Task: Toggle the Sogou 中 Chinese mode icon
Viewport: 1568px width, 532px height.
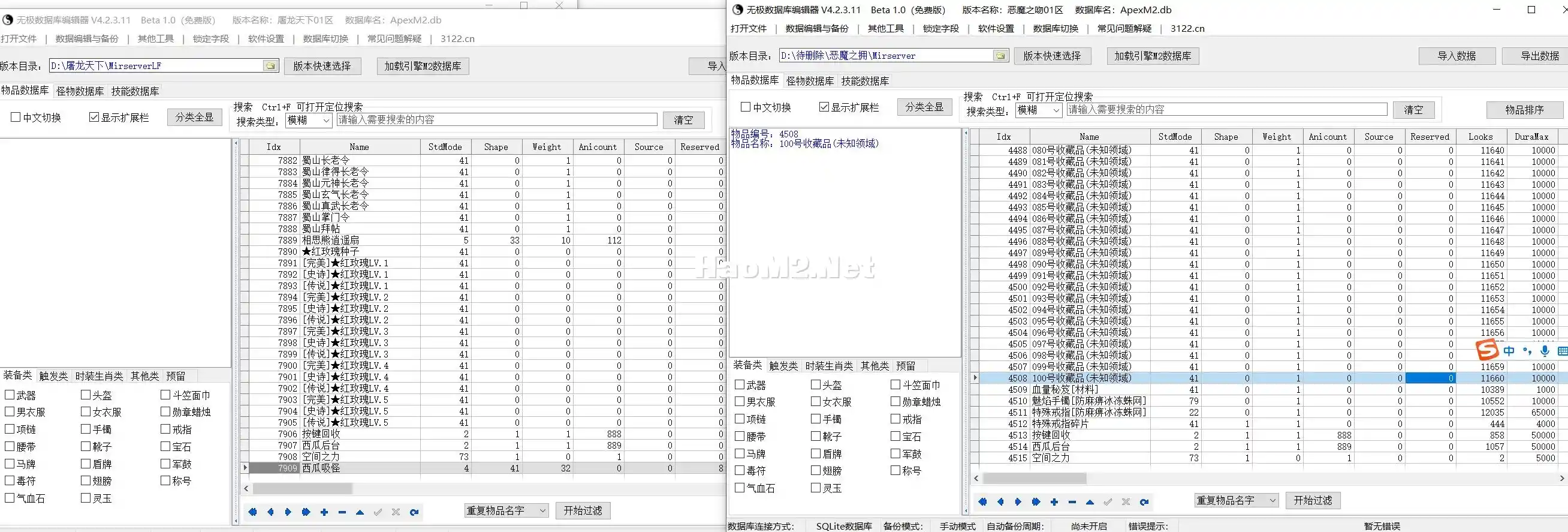Action: point(1509,350)
